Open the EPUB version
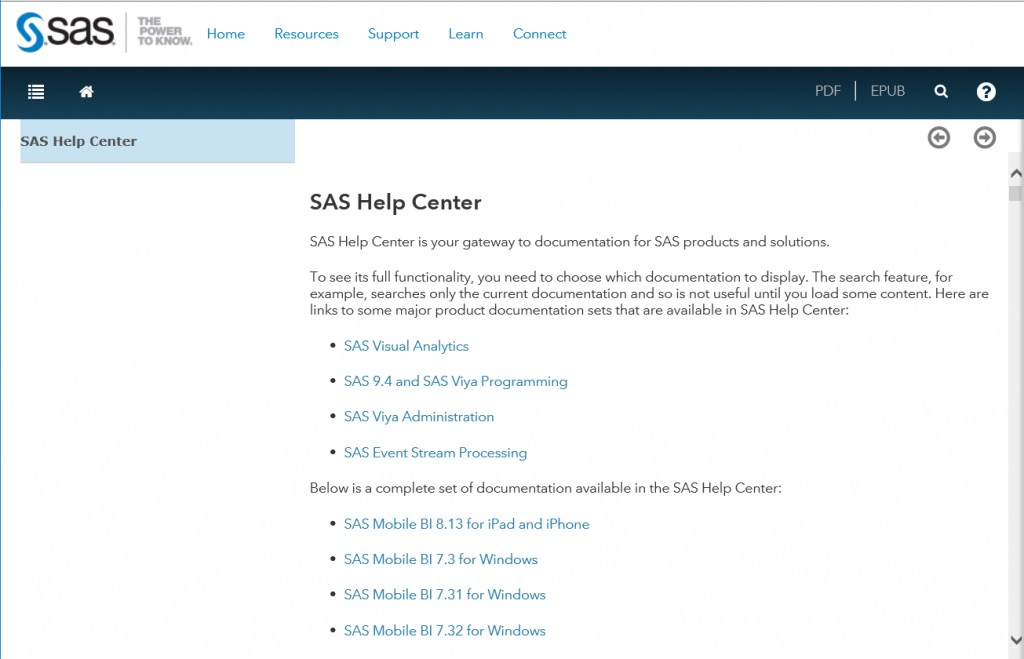 point(887,90)
